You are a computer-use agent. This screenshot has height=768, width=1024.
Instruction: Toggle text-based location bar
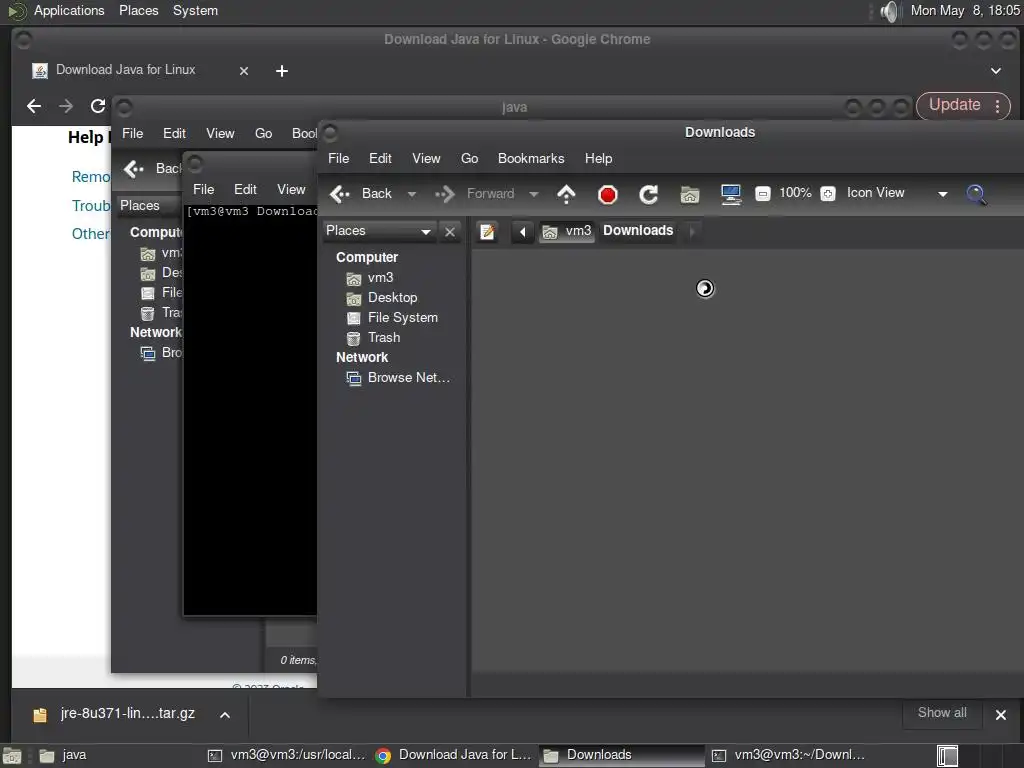(x=487, y=231)
